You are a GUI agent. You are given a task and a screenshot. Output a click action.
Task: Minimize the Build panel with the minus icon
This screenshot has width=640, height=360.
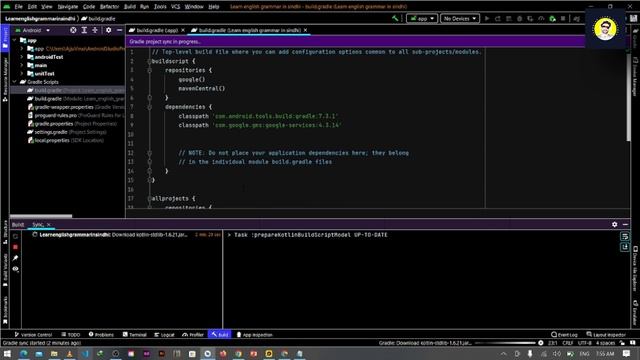[x=625, y=224]
